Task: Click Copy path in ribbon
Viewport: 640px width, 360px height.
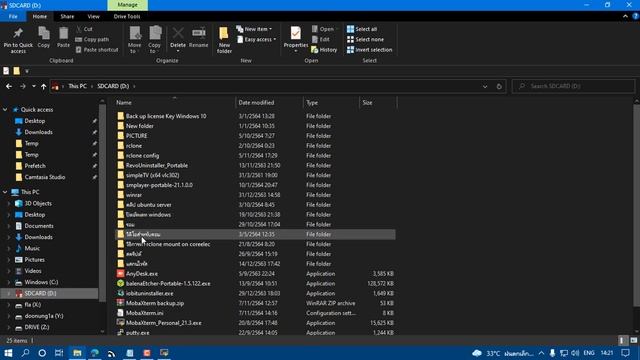Action: point(92,39)
